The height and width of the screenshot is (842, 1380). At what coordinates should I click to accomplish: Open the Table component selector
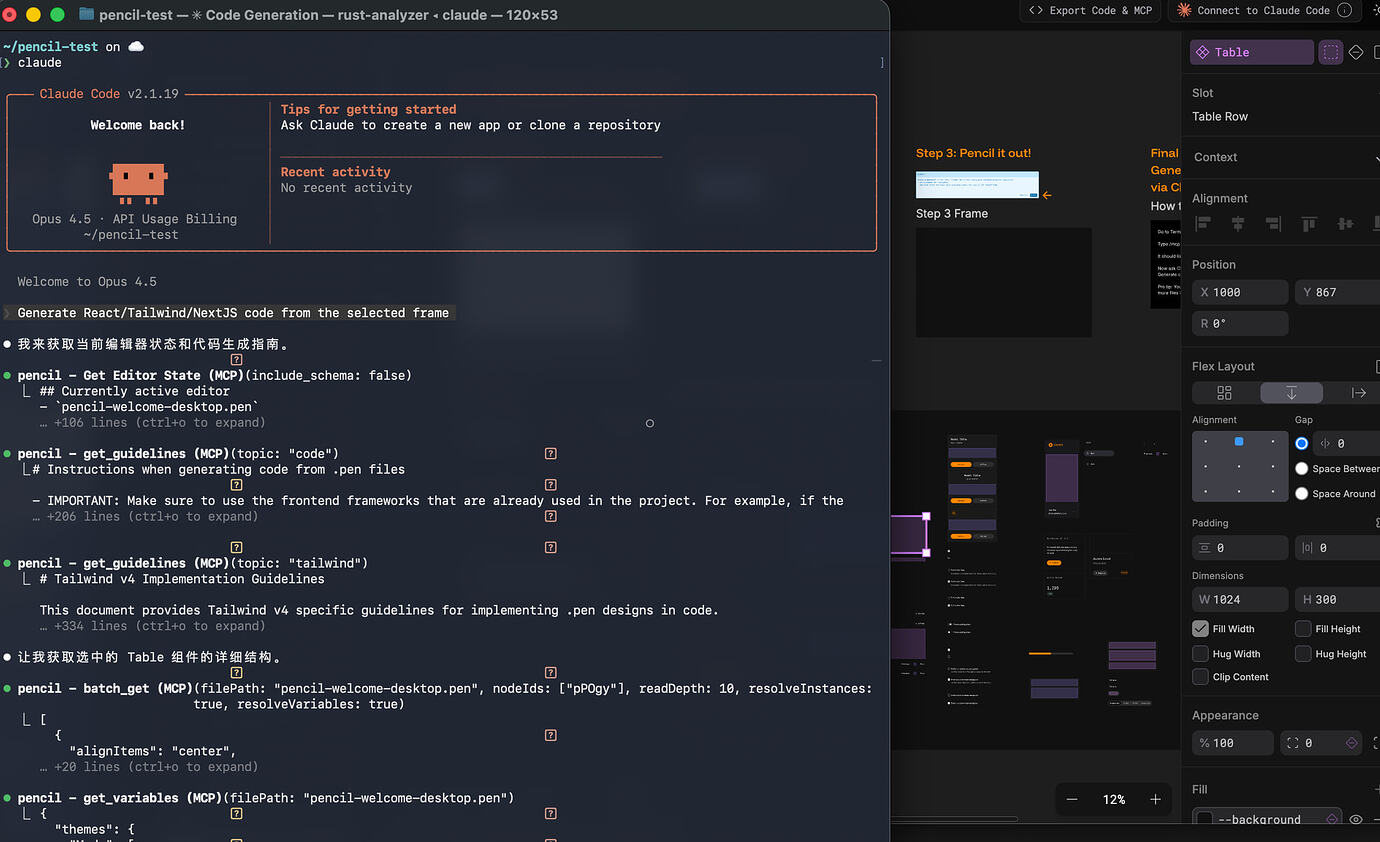click(1252, 52)
